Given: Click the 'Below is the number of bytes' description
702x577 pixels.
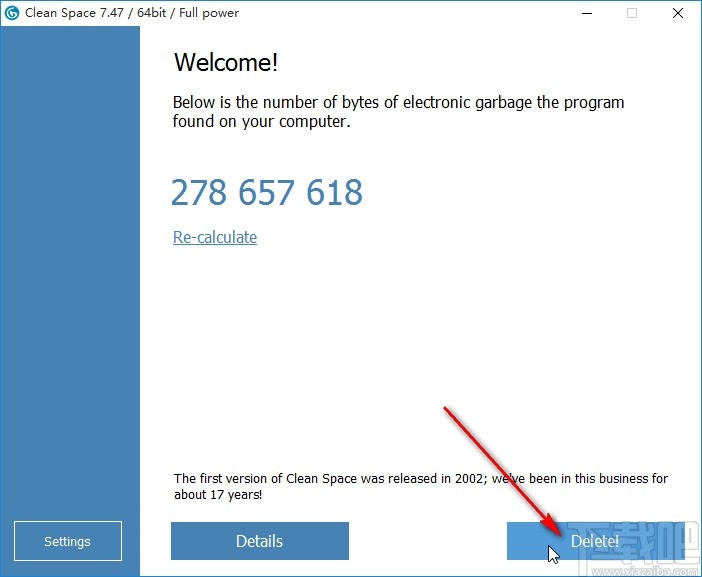Looking at the screenshot, I should coord(398,111).
